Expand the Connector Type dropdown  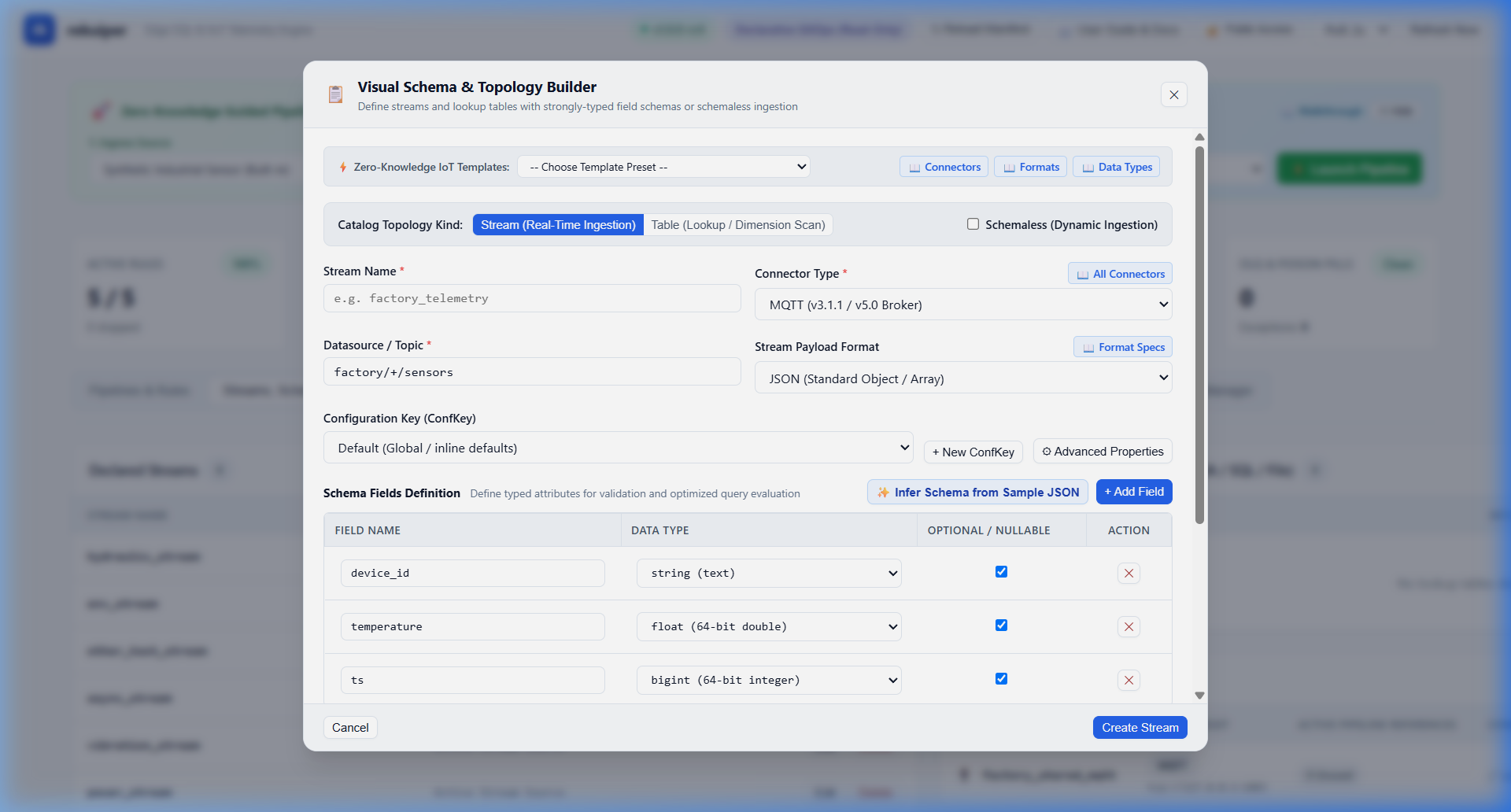[963, 304]
